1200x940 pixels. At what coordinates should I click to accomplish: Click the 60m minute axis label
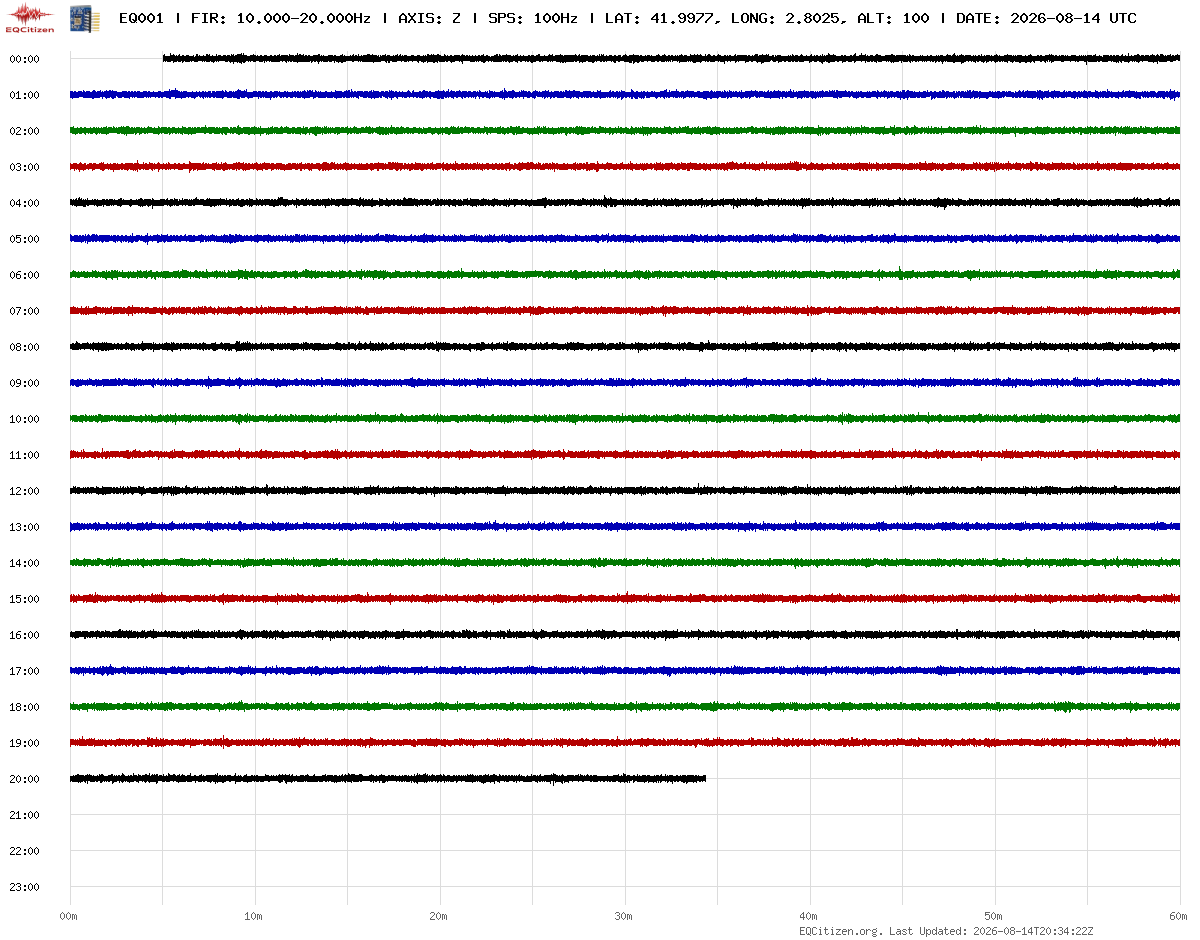[x=1178, y=916]
